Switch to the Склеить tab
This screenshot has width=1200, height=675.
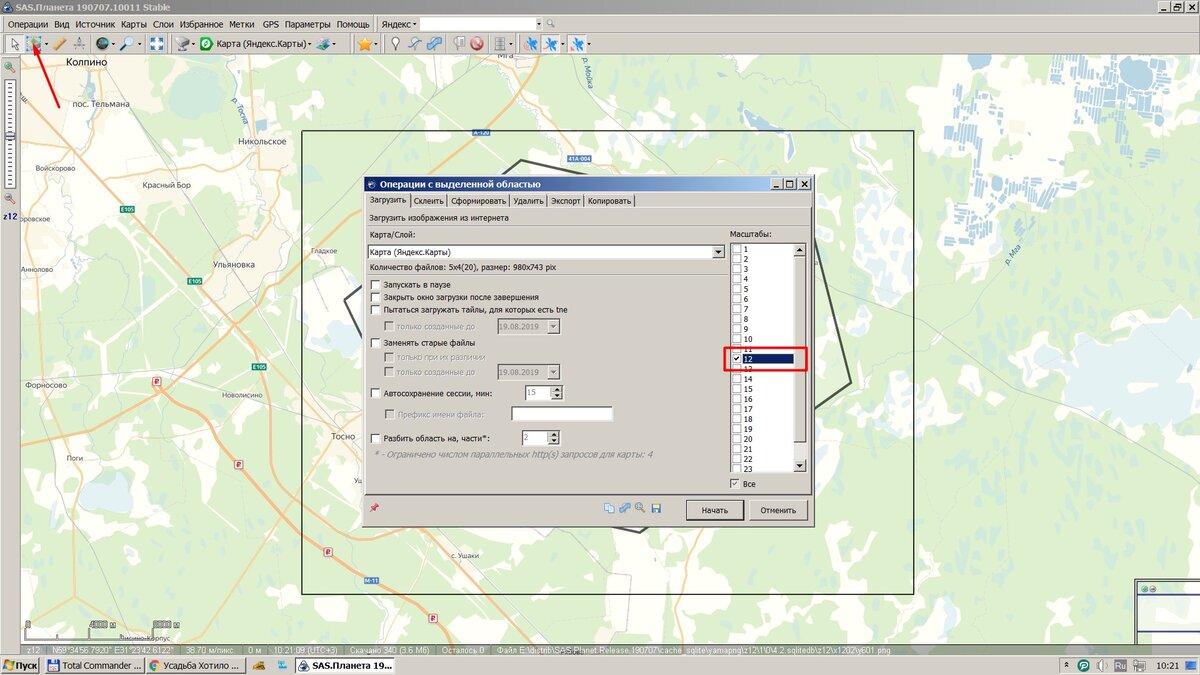tap(428, 201)
